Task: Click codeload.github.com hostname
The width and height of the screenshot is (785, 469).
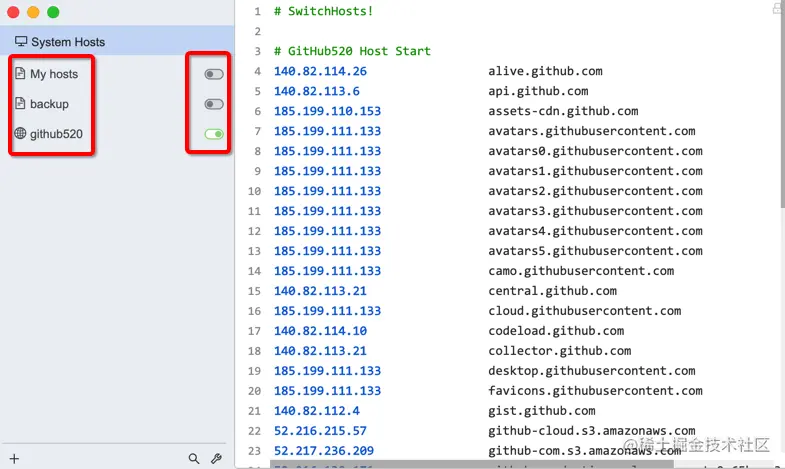Action: (x=556, y=331)
